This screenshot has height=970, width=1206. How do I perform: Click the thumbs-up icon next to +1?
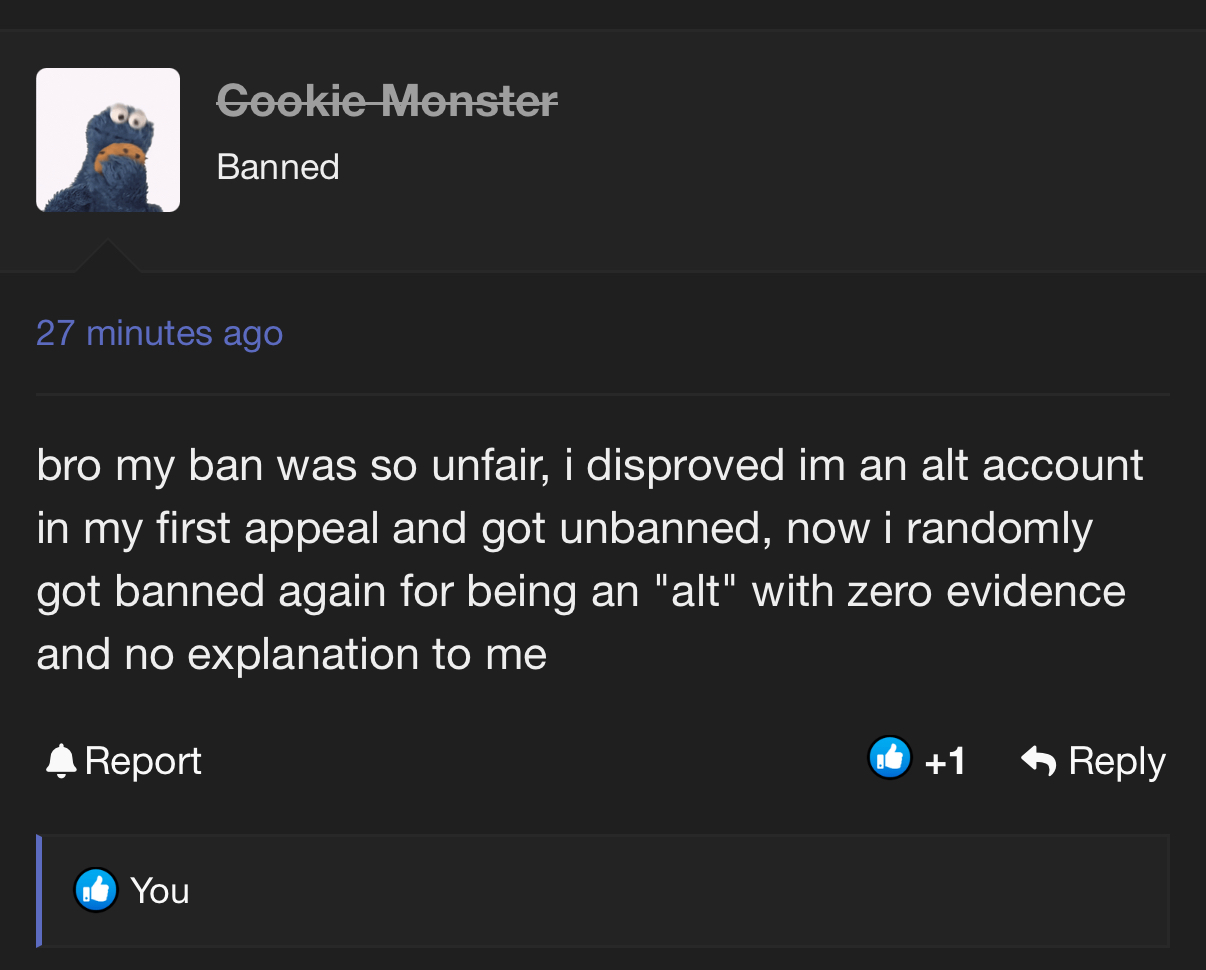[889, 759]
